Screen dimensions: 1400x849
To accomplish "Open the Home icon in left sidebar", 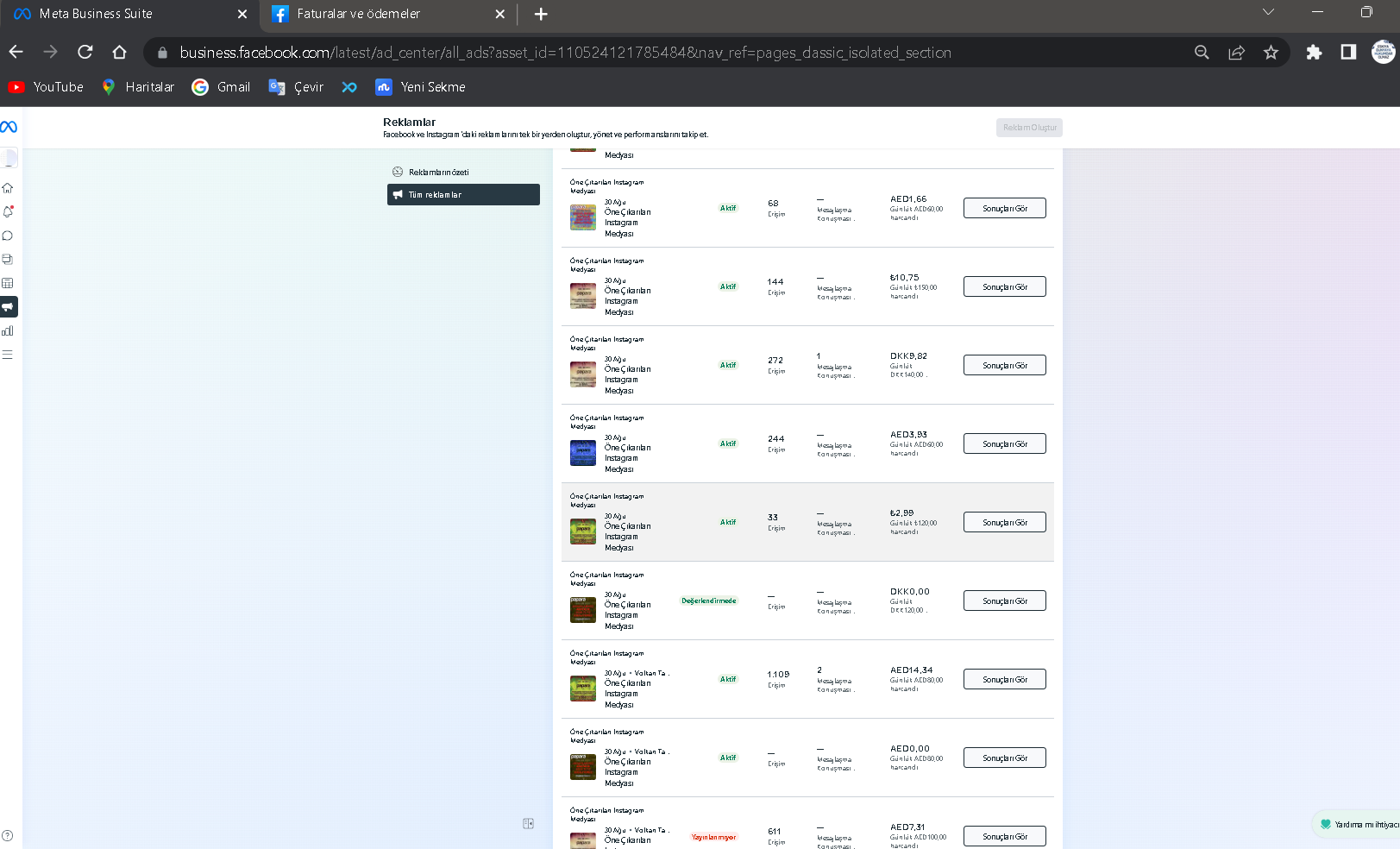I will (x=8, y=188).
